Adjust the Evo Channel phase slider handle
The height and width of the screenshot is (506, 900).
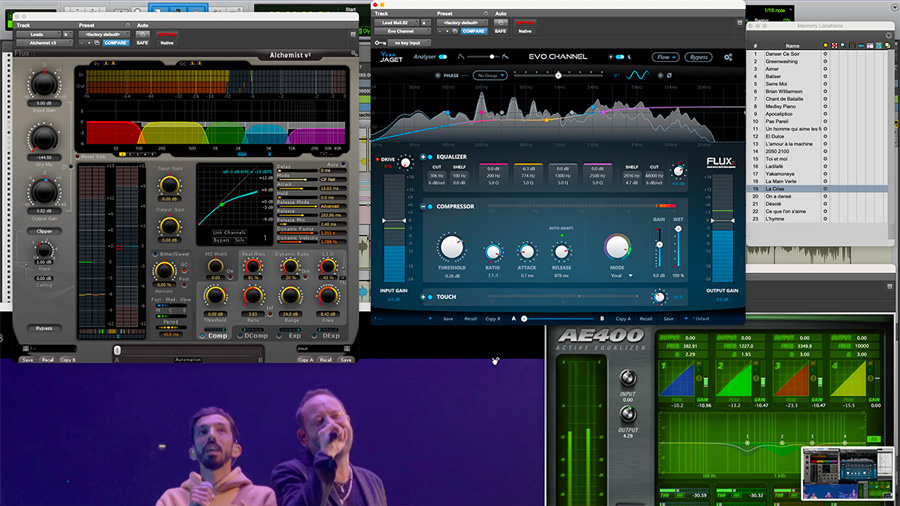(558, 75)
